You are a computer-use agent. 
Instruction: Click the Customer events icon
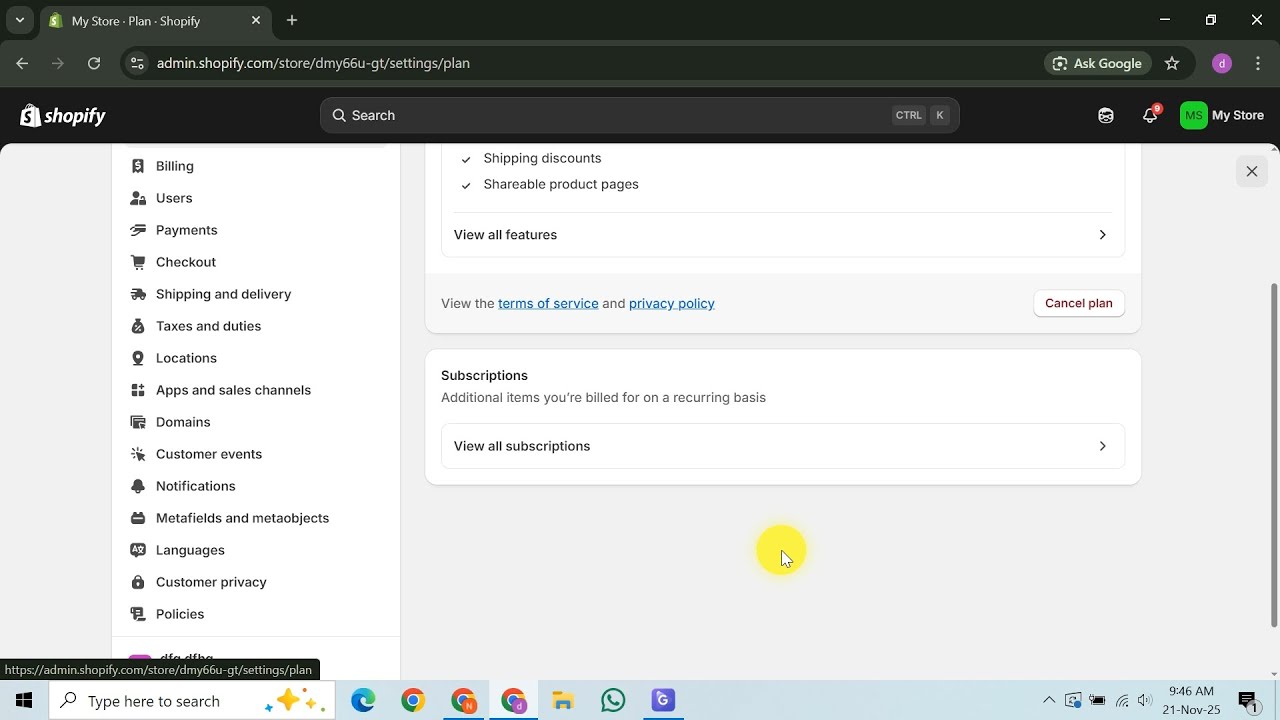pos(138,454)
